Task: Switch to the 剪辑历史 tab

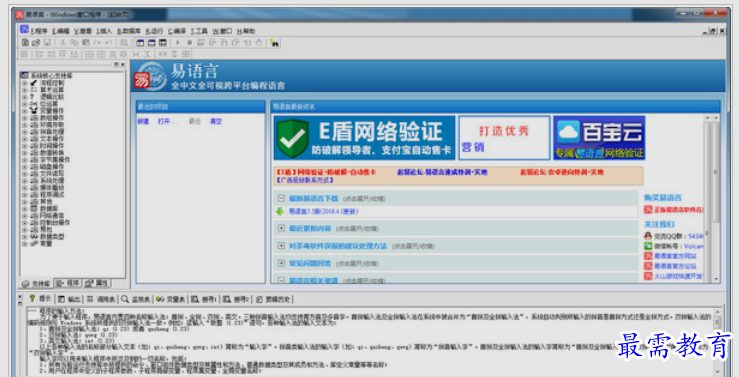Action: coord(273,299)
